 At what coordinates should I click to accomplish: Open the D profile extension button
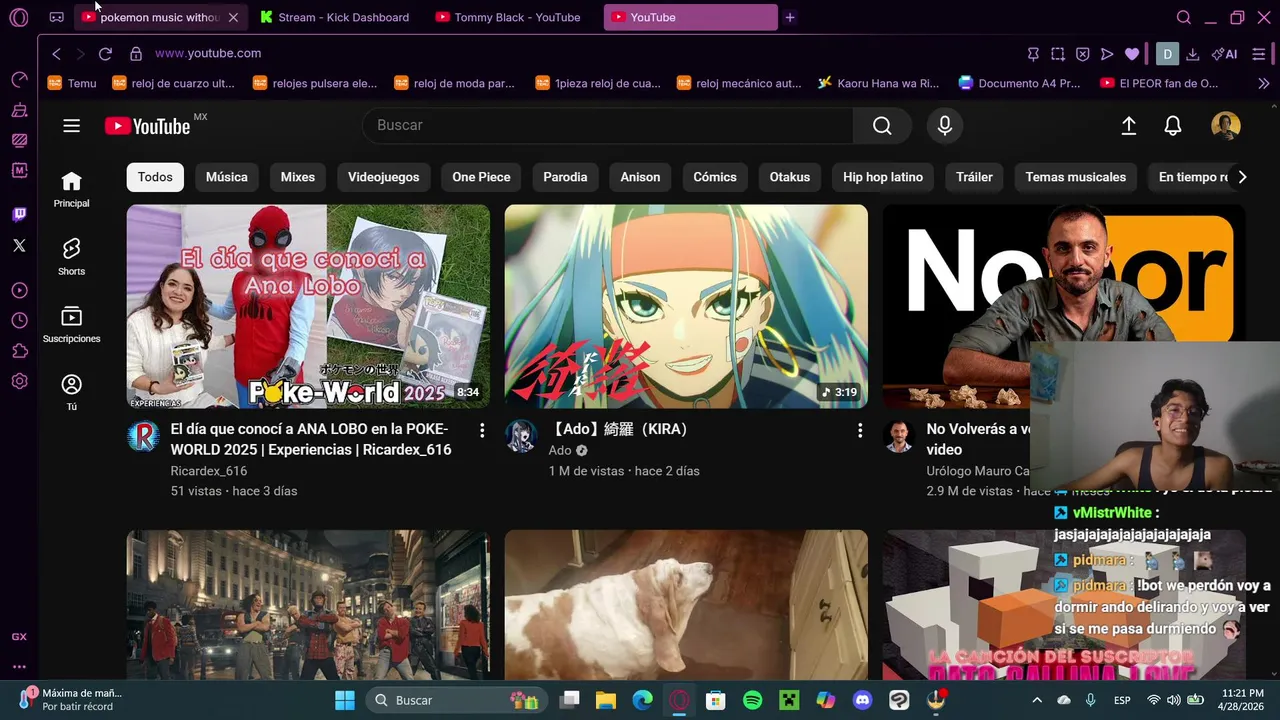click(x=1167, y=54)
